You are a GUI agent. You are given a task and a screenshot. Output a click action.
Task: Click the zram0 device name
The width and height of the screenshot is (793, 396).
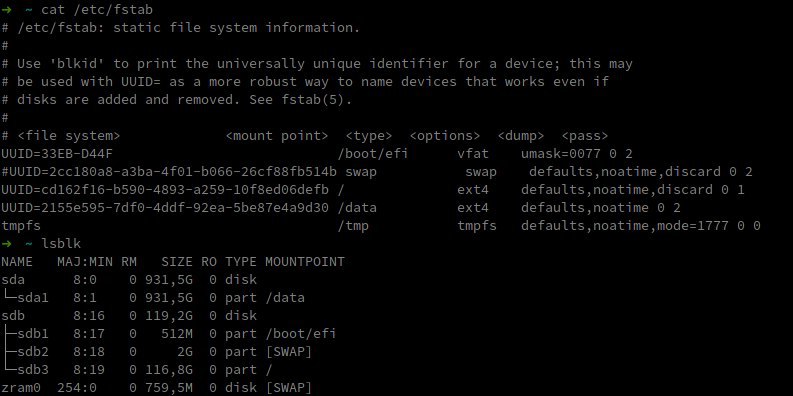pos(21,388)
